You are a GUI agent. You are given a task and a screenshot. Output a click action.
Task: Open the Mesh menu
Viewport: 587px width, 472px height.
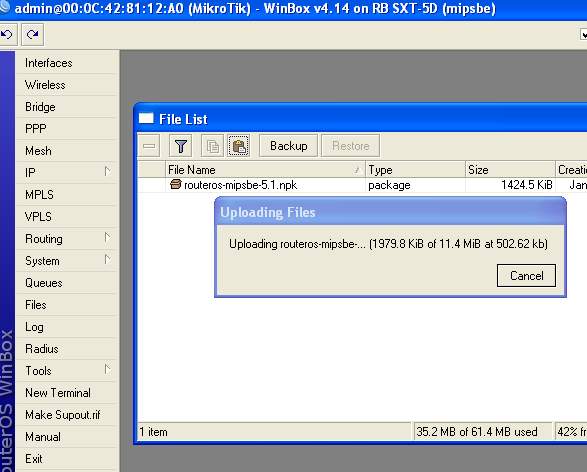pyautogui.click(x=67, y=151)
